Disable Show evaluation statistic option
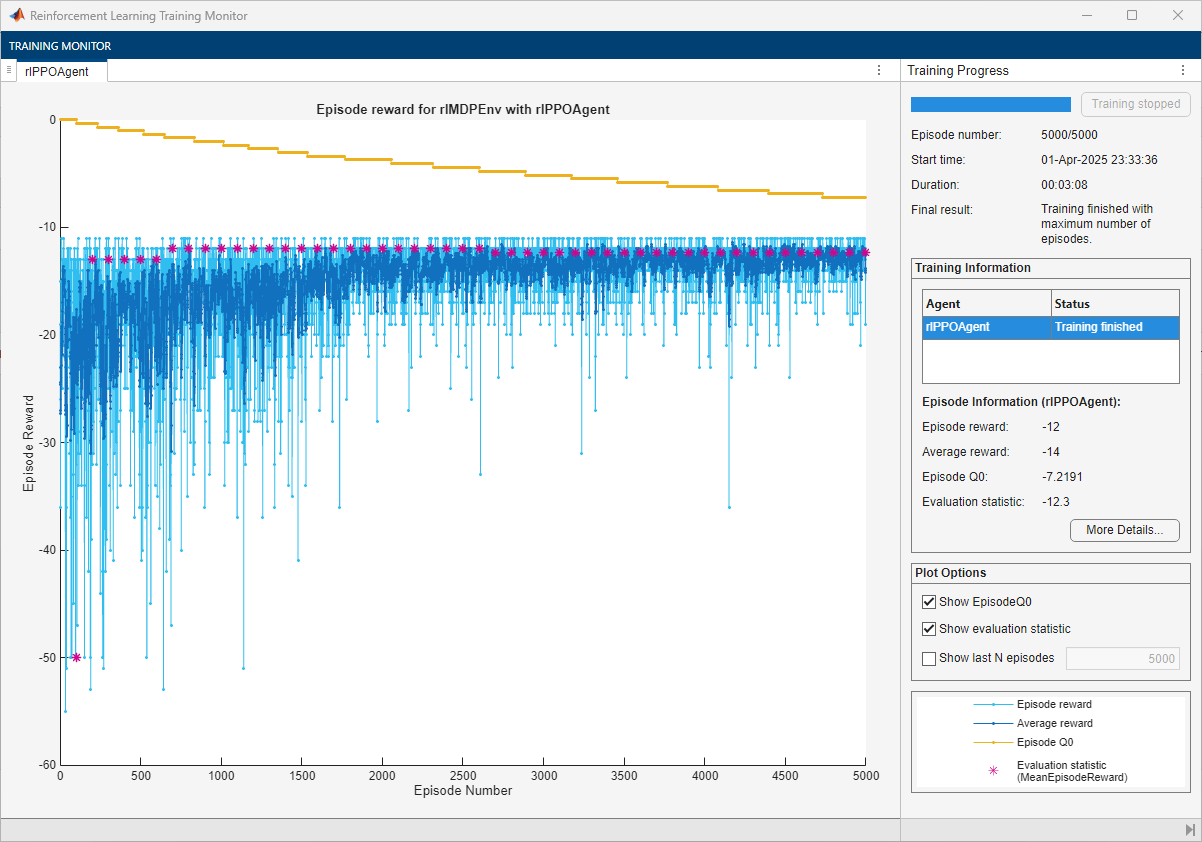This screenshot has width=1202, height=842. pos(929,629)
